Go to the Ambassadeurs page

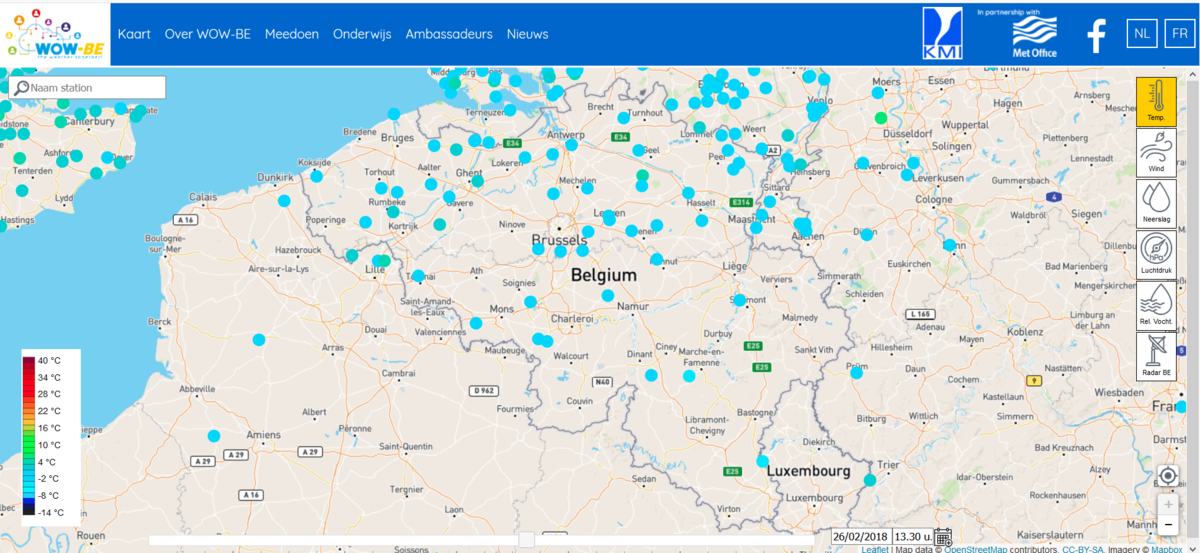[449, 34]
